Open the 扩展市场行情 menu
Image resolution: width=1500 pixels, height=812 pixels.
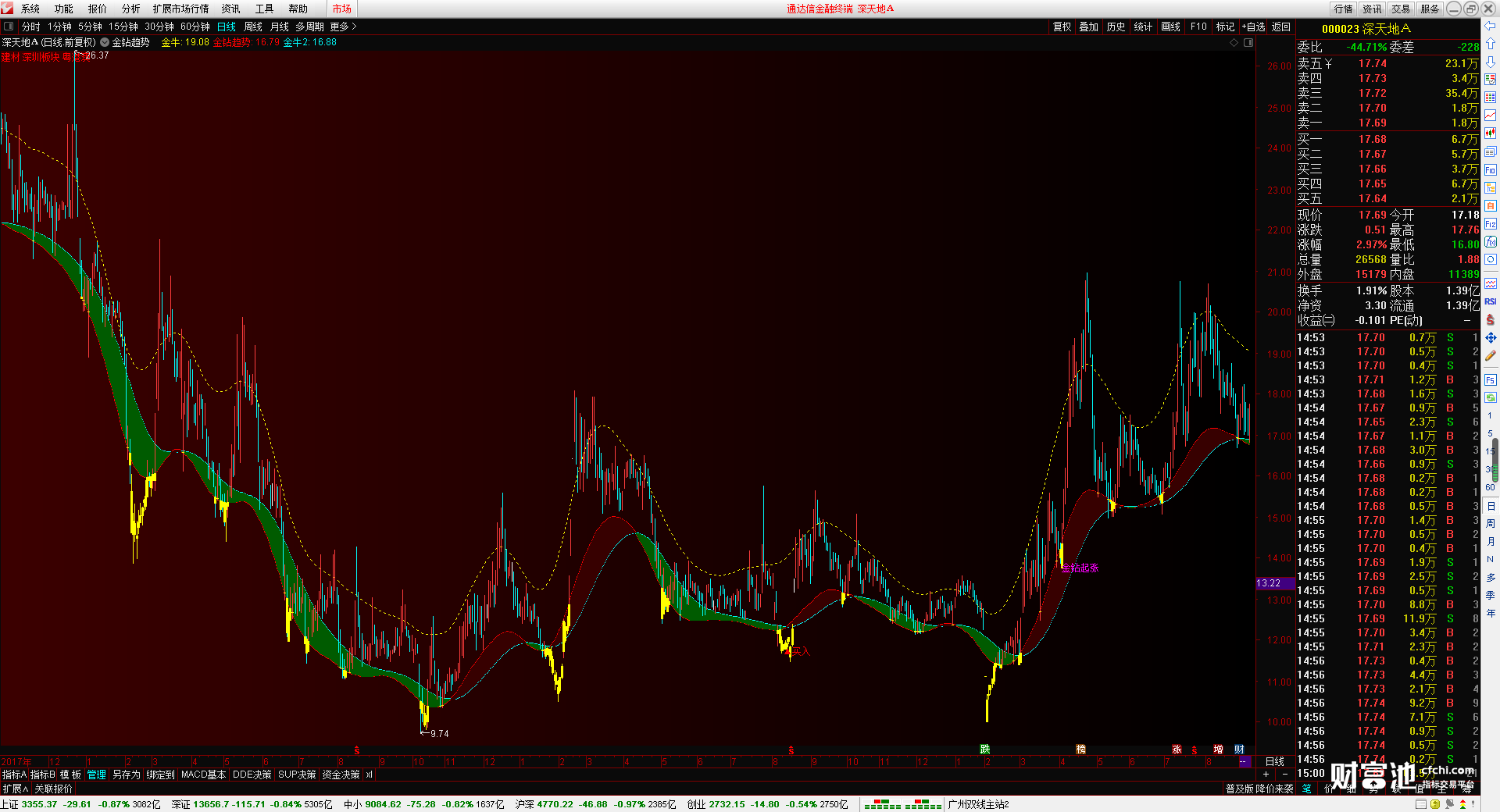tap(181, 9)
